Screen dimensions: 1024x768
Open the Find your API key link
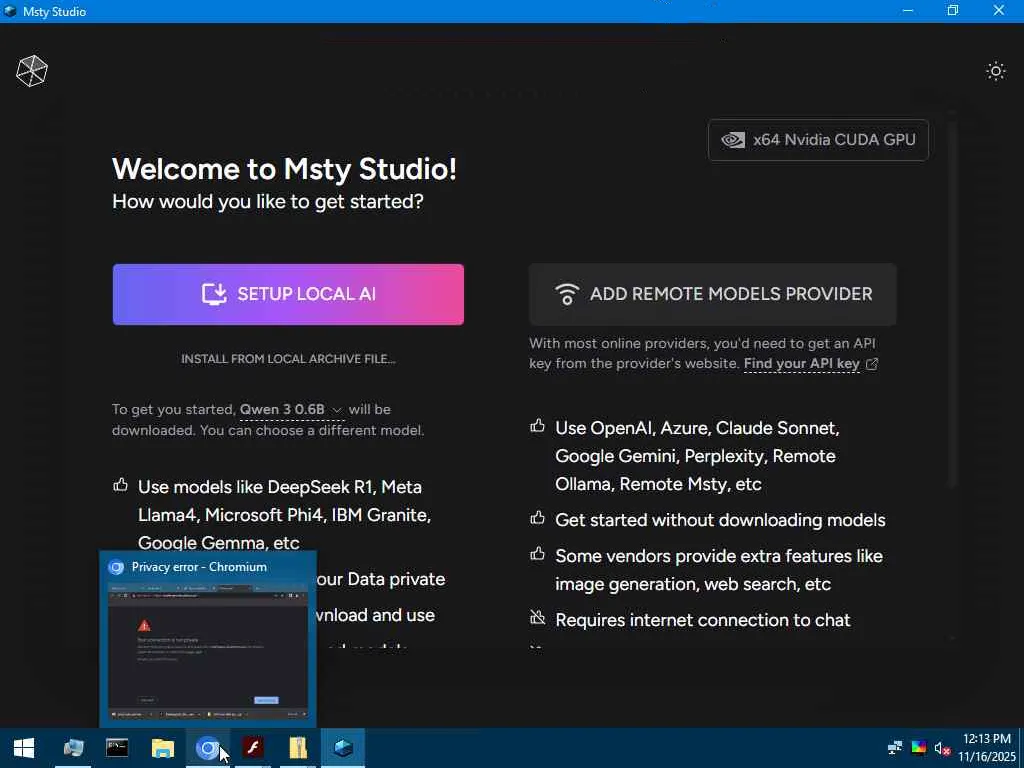(801, 364)
